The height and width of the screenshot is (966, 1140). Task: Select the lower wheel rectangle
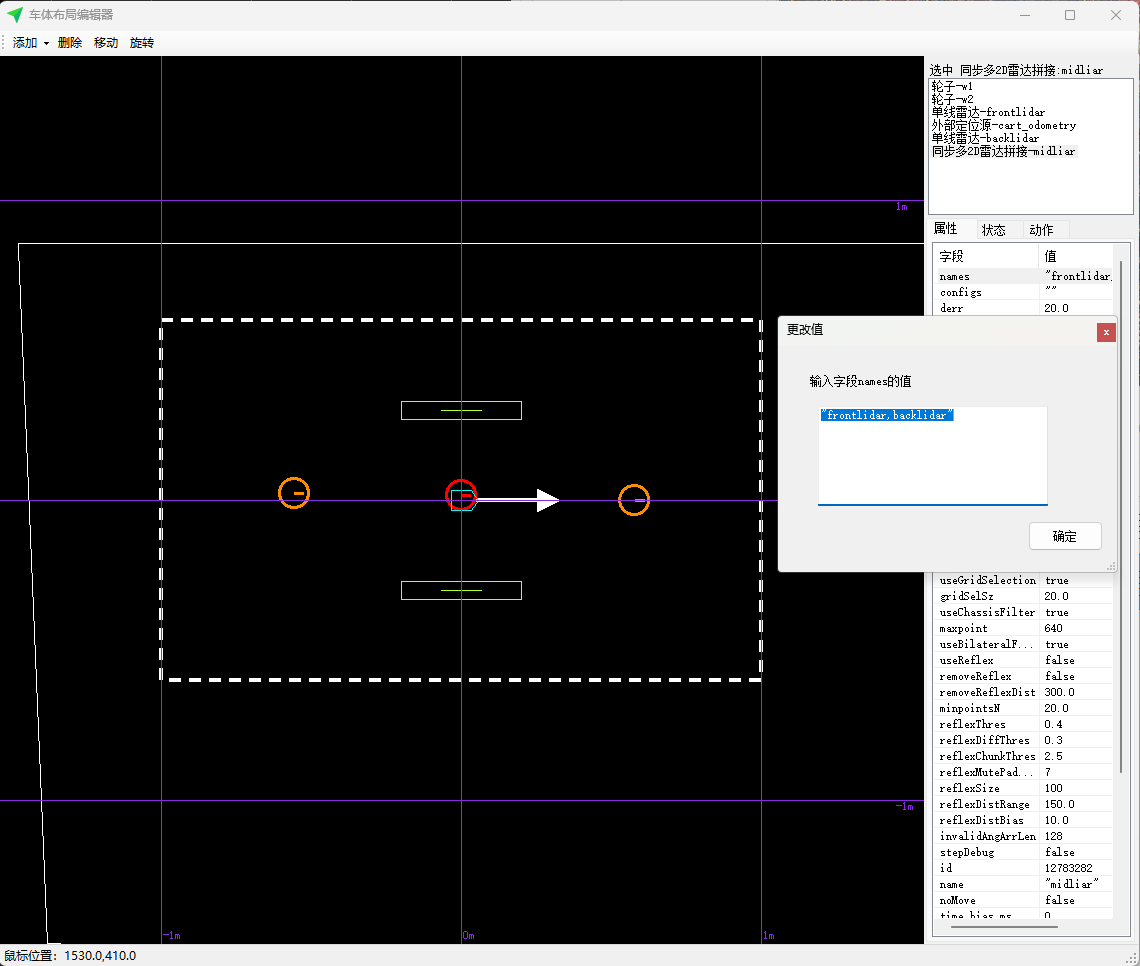[461, 590]
